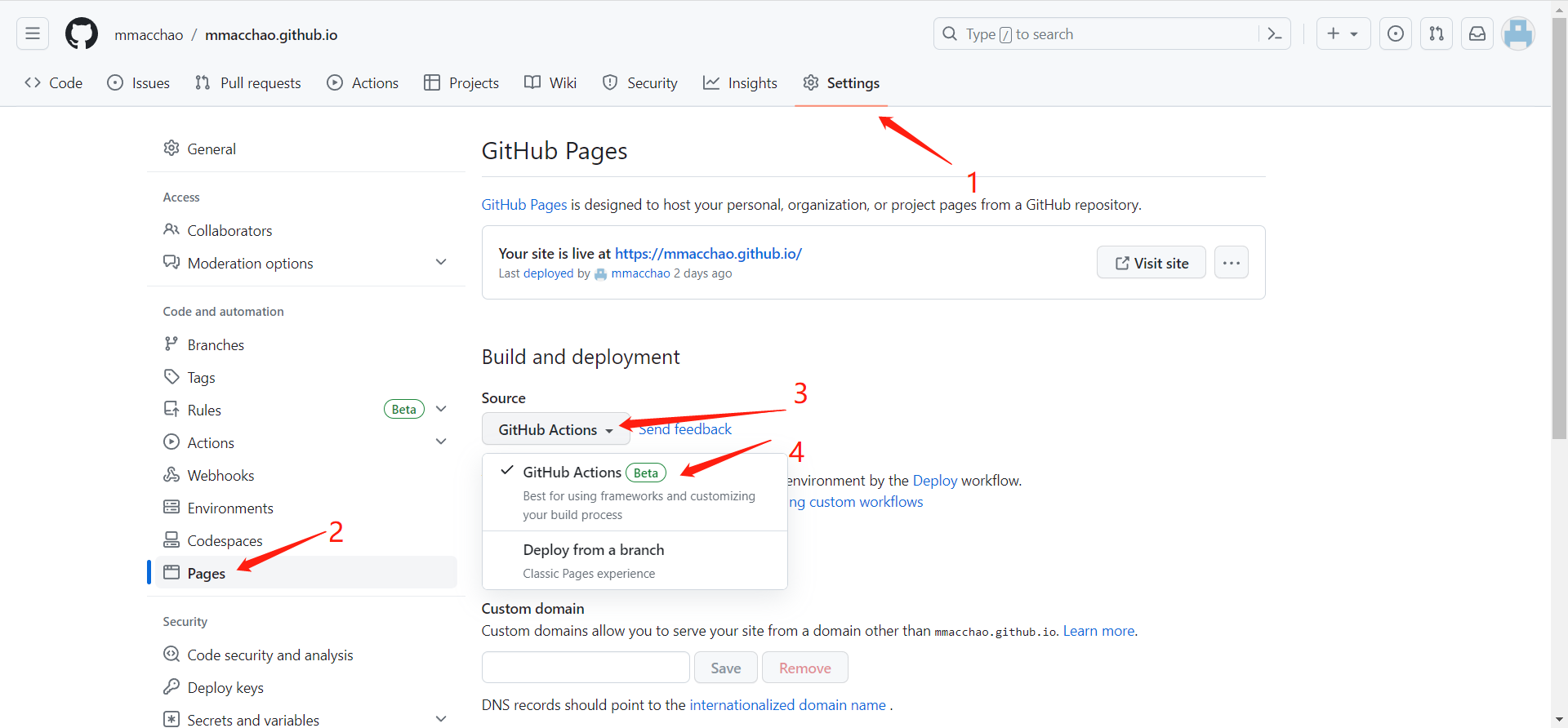This screenshot has height=728, width=1568.
Task: Open the hamburger navigation menu
Action: coord(33,33)
